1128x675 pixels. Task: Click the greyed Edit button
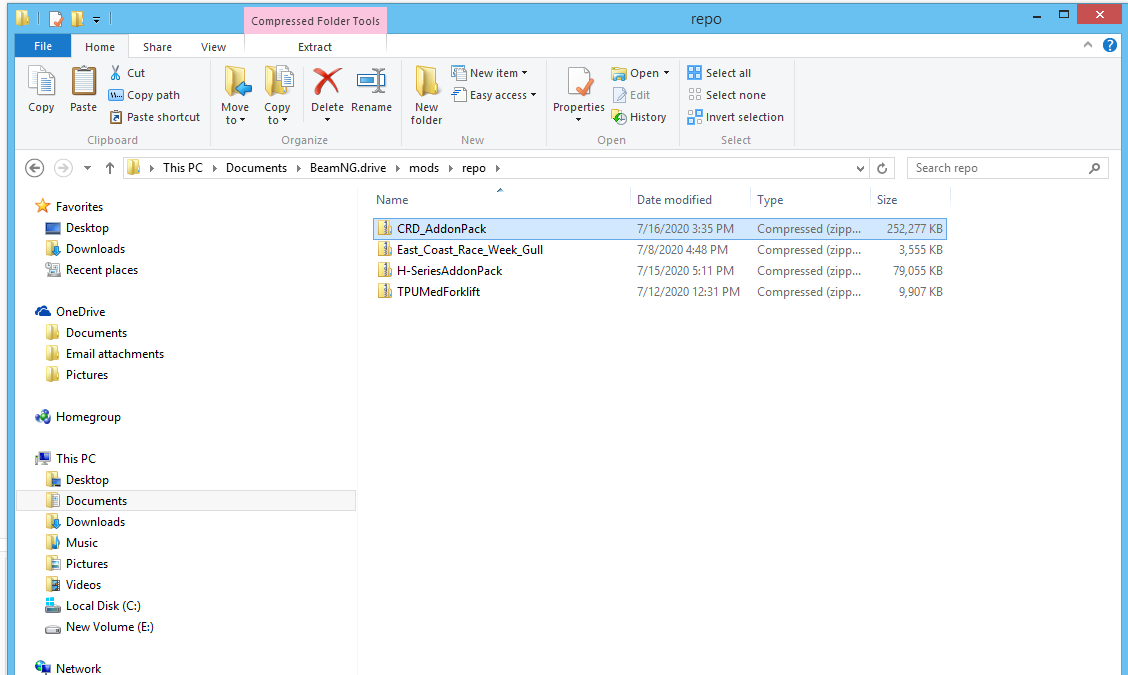(x=632, y=95)
